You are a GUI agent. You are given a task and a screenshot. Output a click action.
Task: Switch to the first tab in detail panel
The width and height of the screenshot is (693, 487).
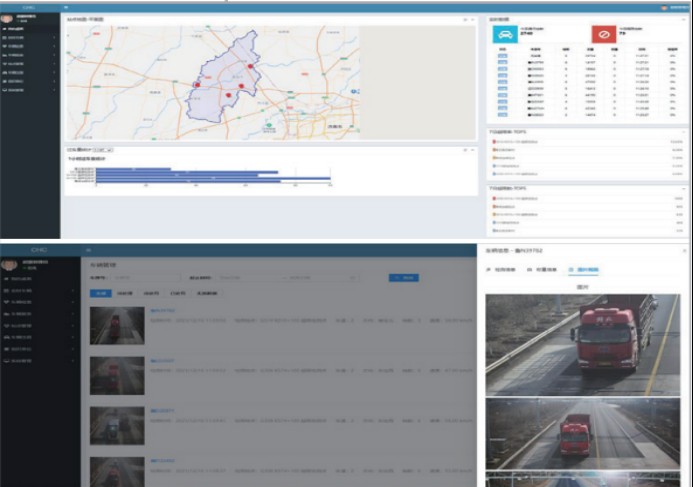click(x=501, y=270)
